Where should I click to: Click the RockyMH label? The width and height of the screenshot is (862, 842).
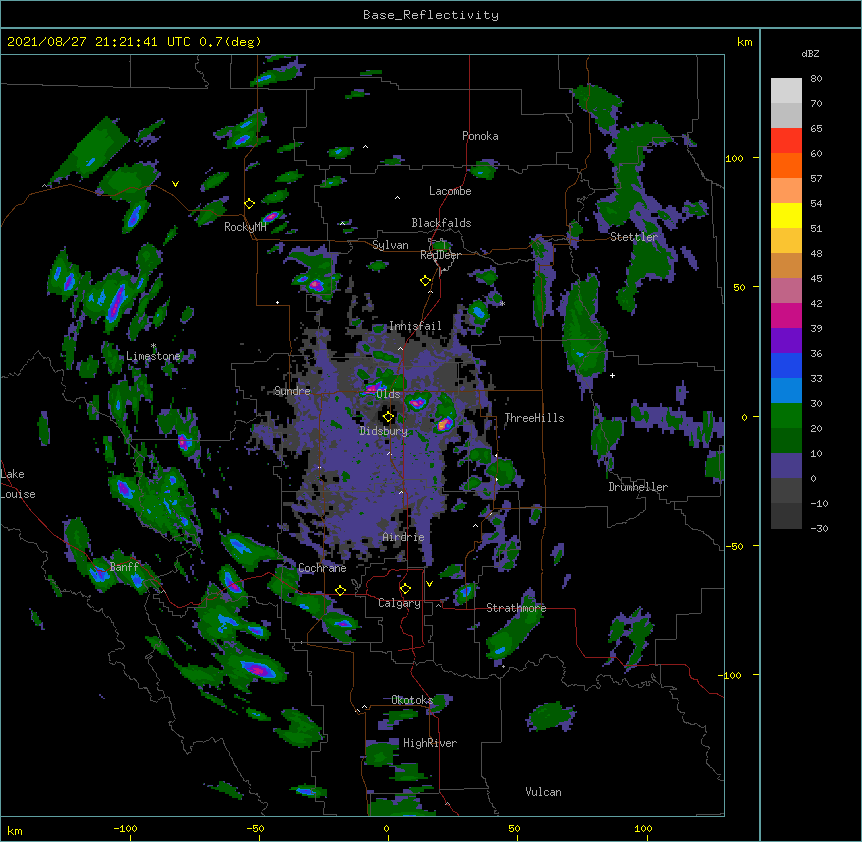245,227
